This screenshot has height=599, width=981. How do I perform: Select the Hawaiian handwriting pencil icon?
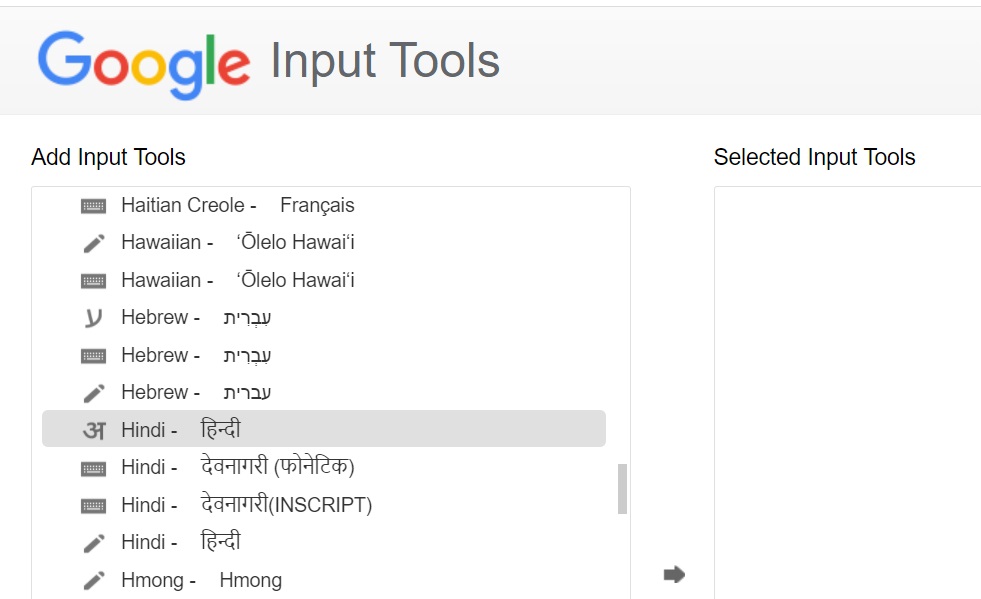pyautogui.click(x=93, y=243)
